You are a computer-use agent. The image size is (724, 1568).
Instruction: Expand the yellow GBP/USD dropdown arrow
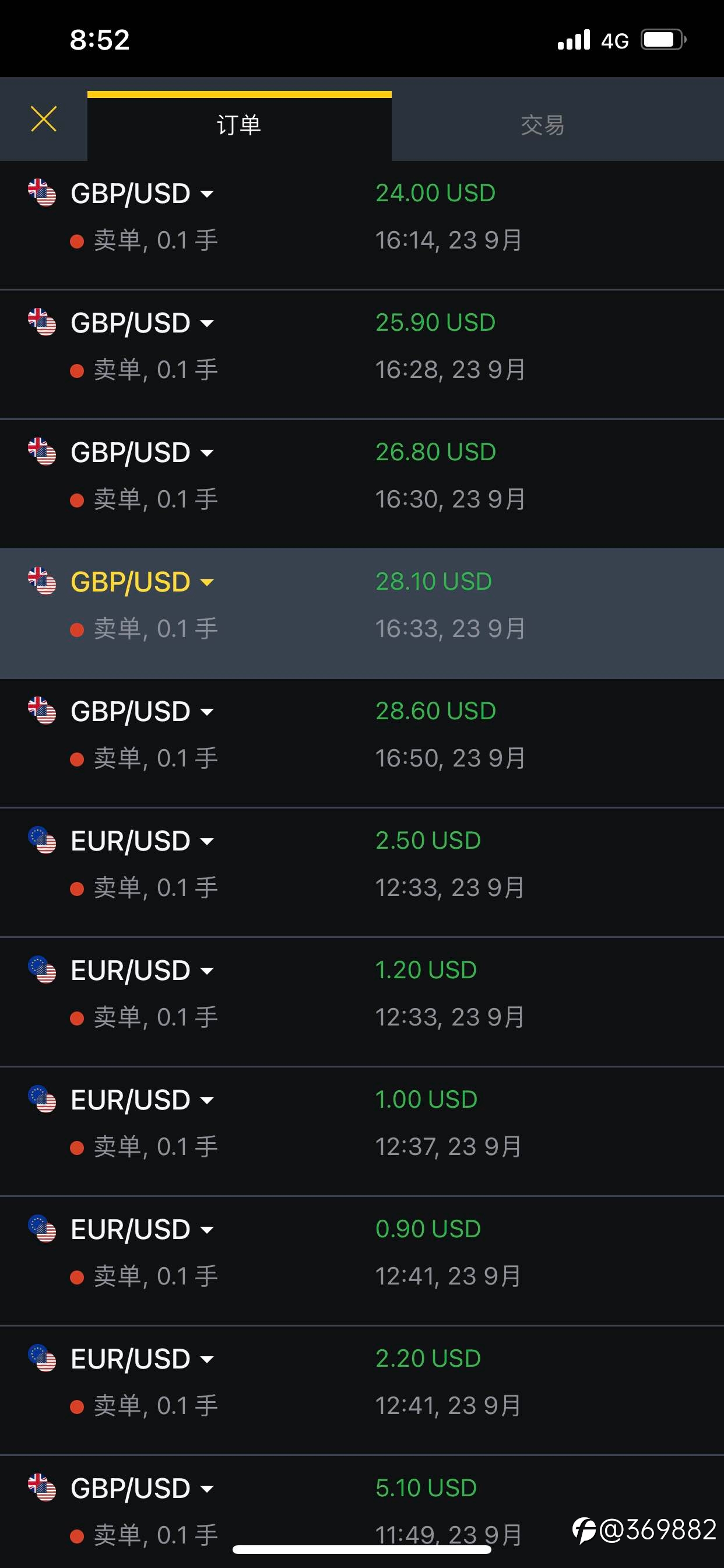pyautogui.click(x=207, y=583)
